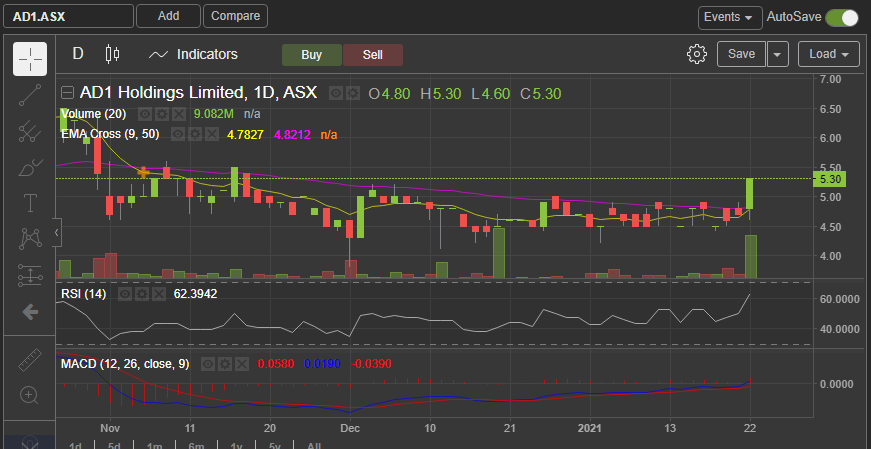This screenshot has width=871, height=449.
Task: Click the AD1 Holdings Limited chart title
Action: [x=198, y=92]
